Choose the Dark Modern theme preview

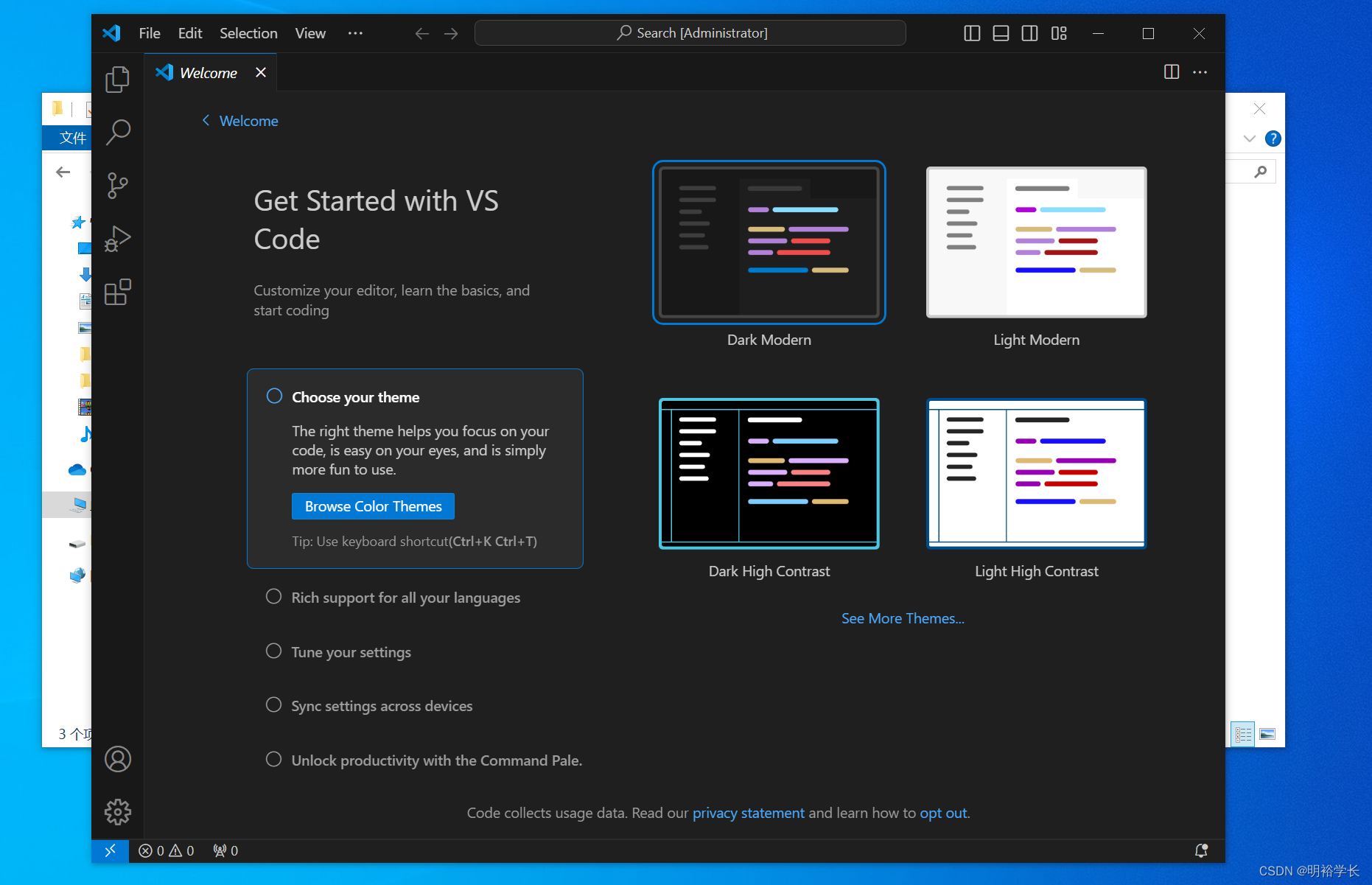(x=769, y=242)
